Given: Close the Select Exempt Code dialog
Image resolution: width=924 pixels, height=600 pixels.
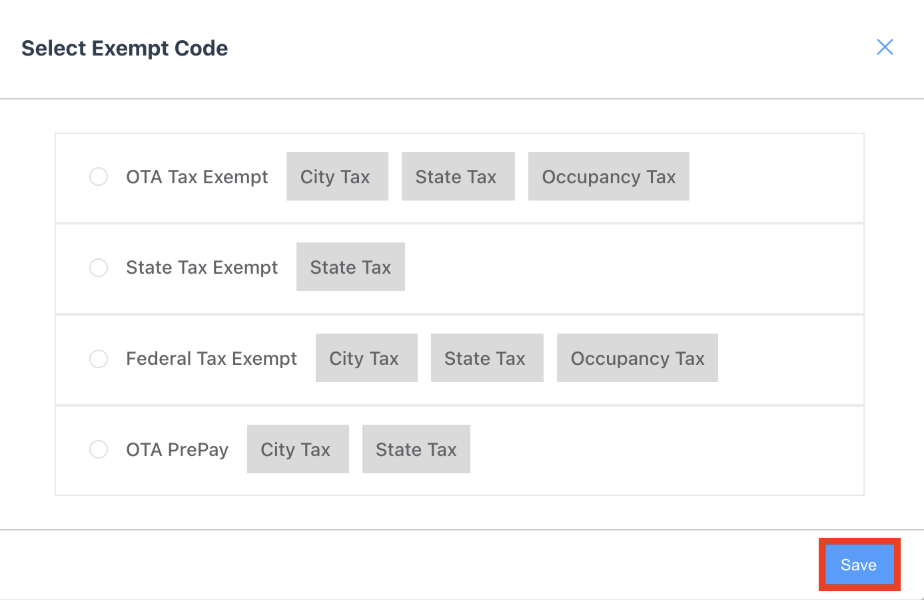Looking at the screenshot, I should pos(884,47).
